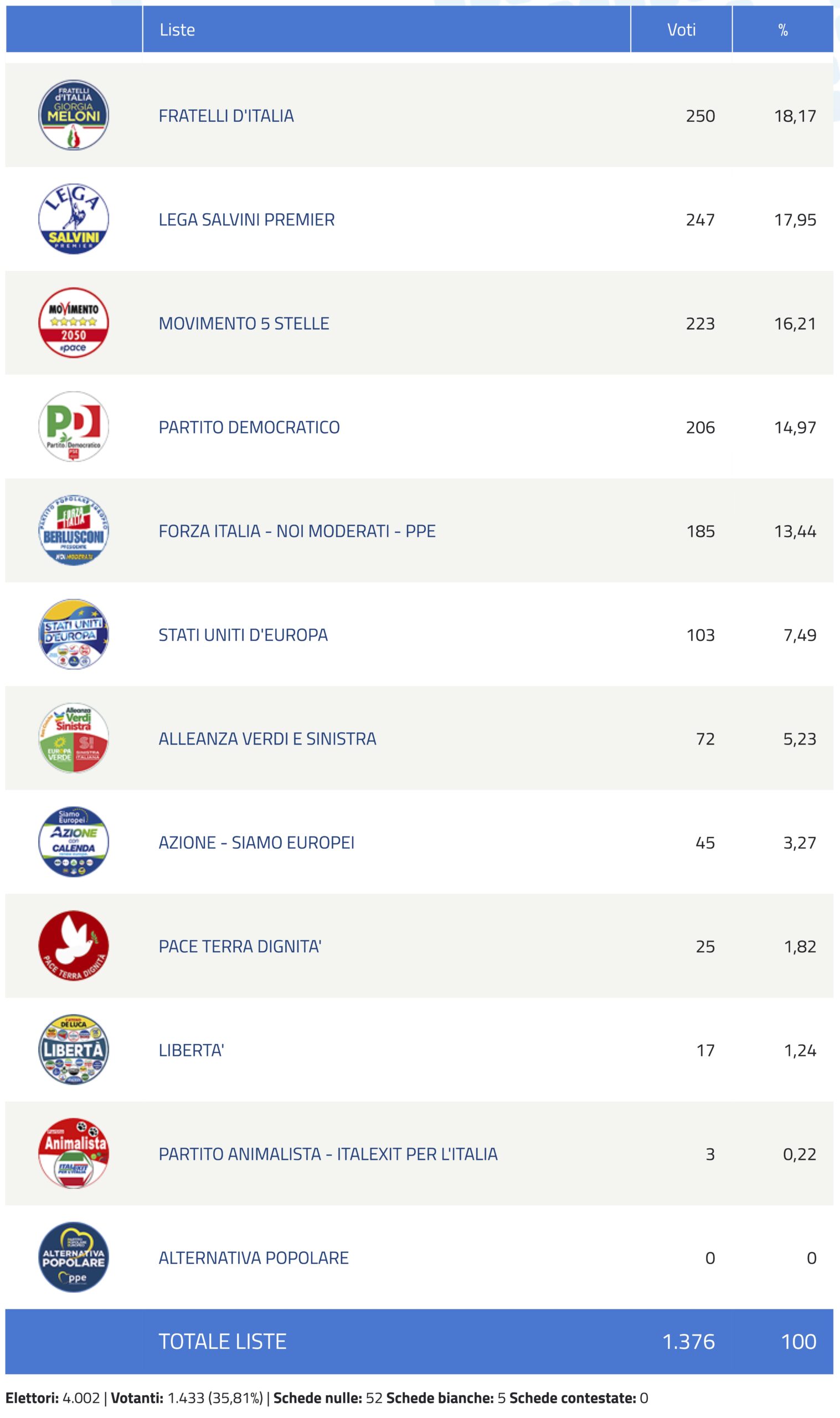The width and height of the screenshot is (840, 1418).
Task: Select PARTITO ANIMALISTA - ITALEXIT PER L'ITALIA text
Action: (x=328, y=1154)
